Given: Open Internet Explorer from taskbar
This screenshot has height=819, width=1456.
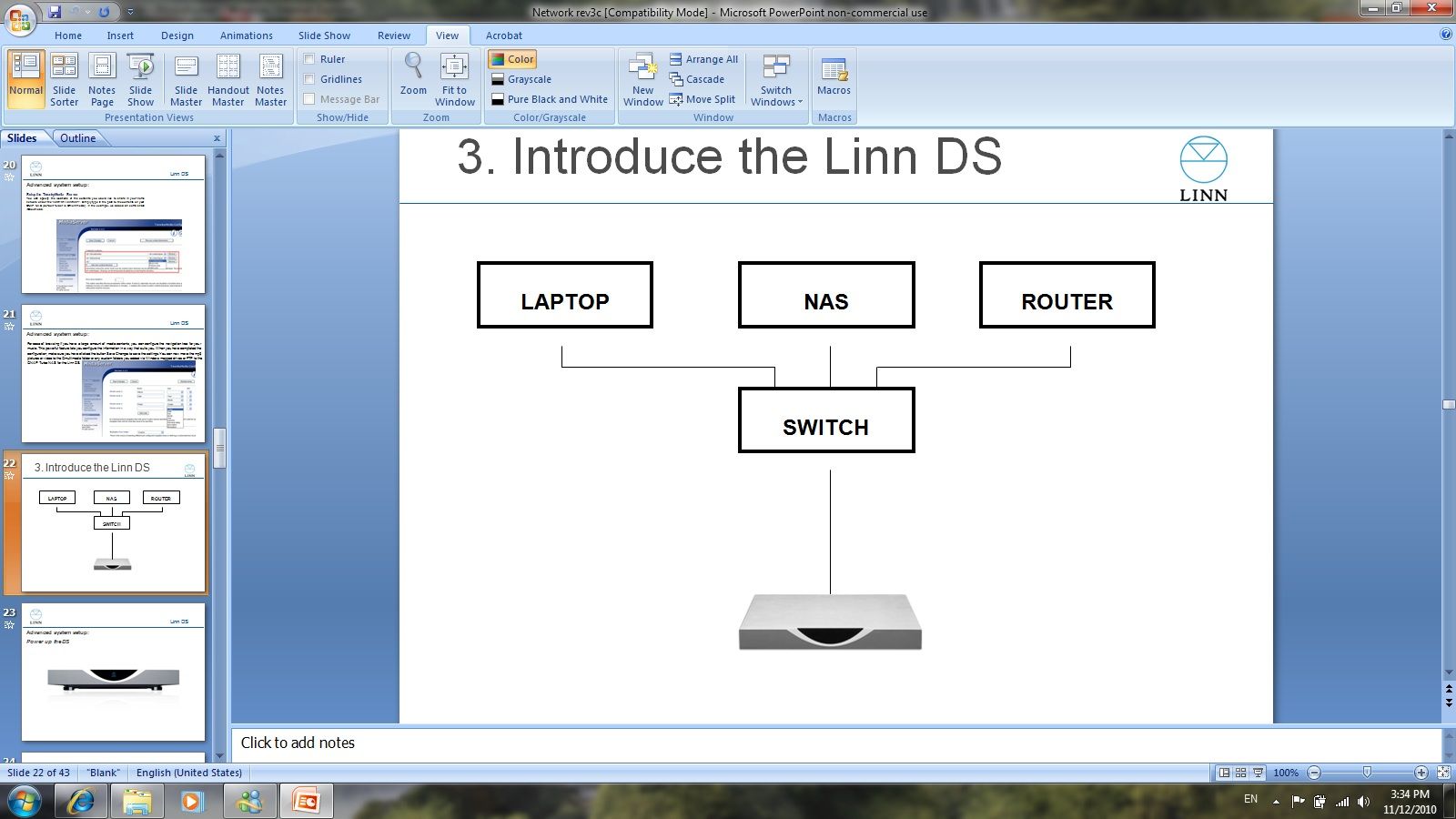Looking at the screenshot, I should pos(82,801).
